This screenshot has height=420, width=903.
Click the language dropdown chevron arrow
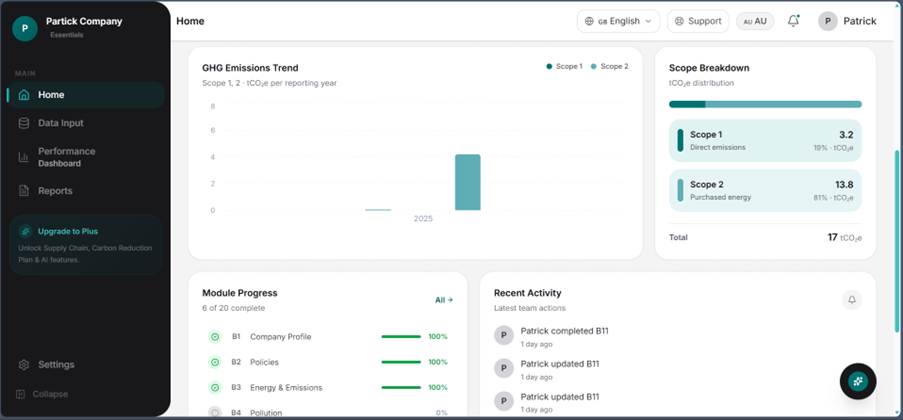[x=648, y=21]
